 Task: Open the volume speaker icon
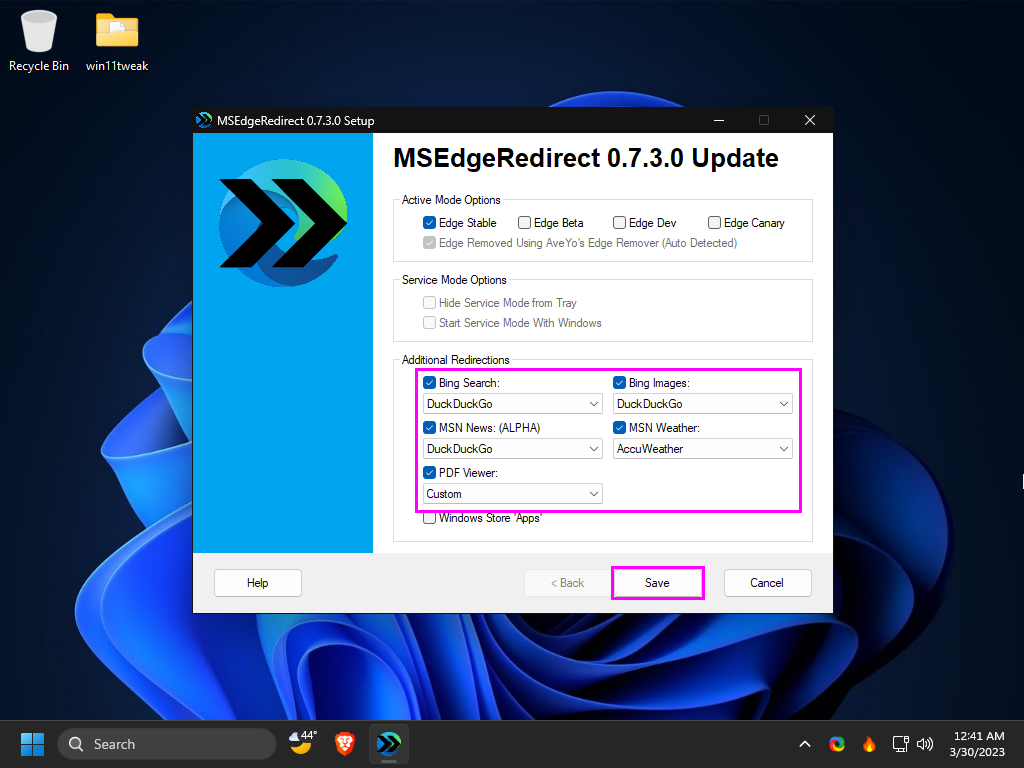[x=925, y=744]
